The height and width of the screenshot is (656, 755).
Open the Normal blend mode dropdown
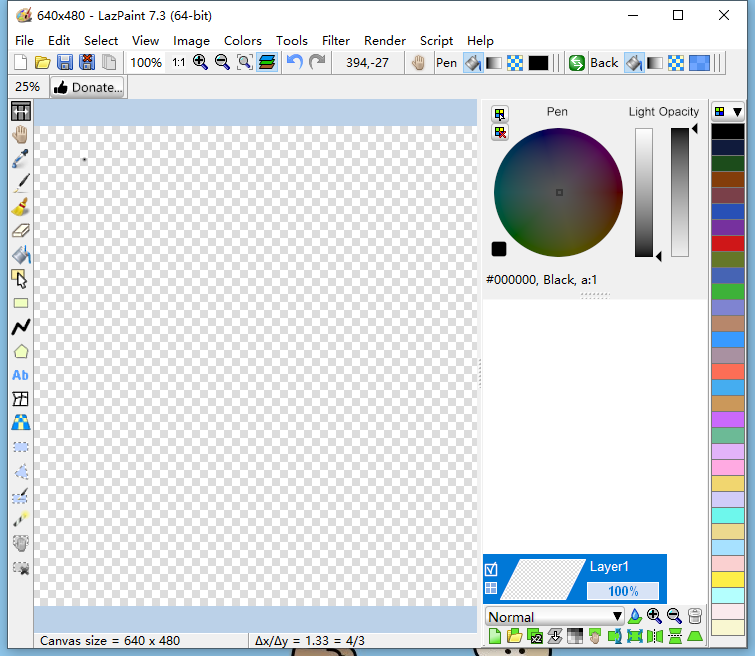(554, 617)
